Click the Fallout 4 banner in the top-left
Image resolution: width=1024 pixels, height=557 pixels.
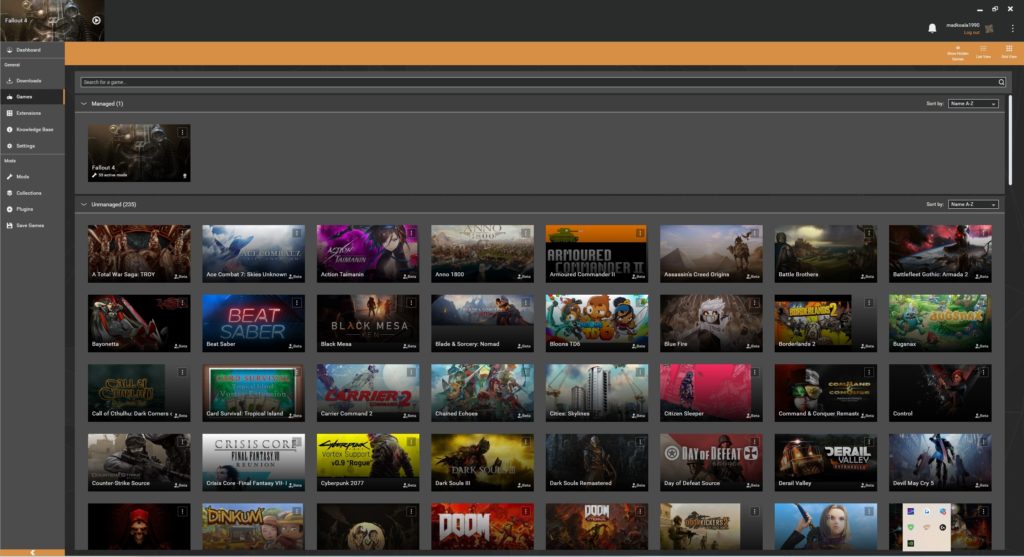(x=52, y=20)
